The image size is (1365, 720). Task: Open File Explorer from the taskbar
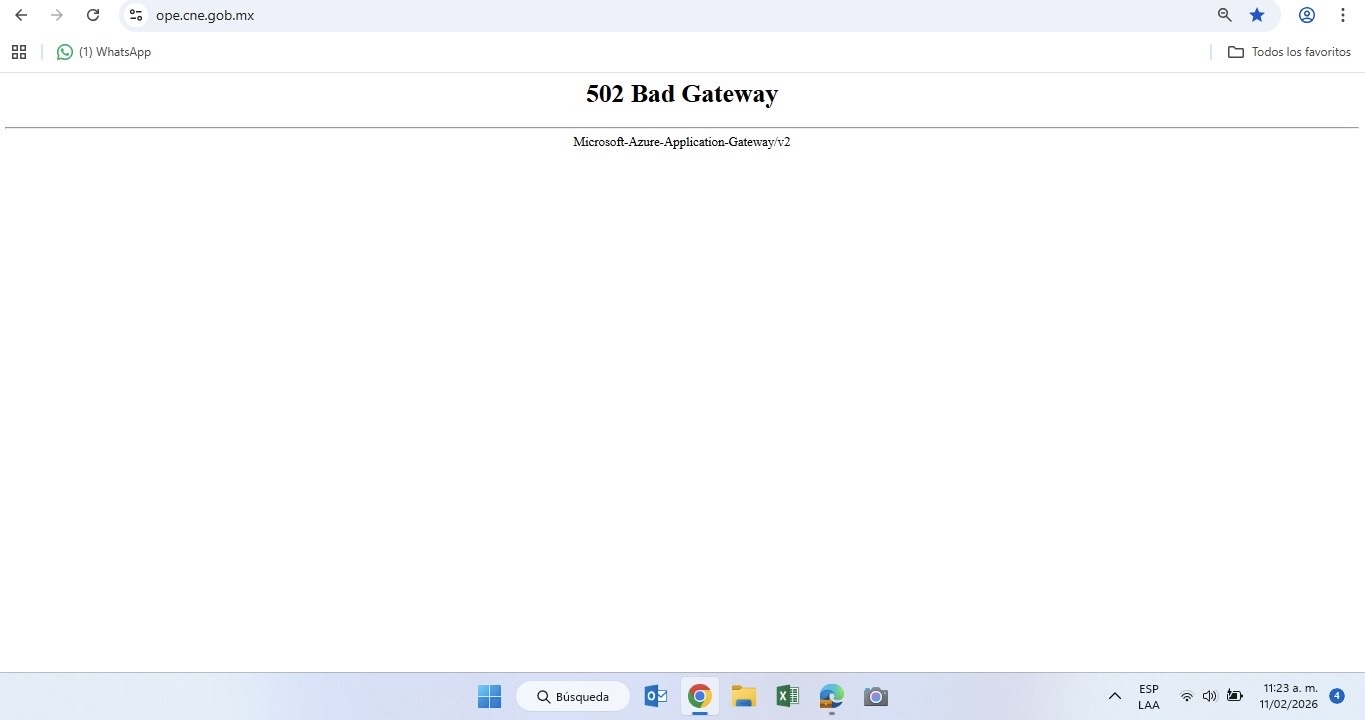[x=743, y=696]
